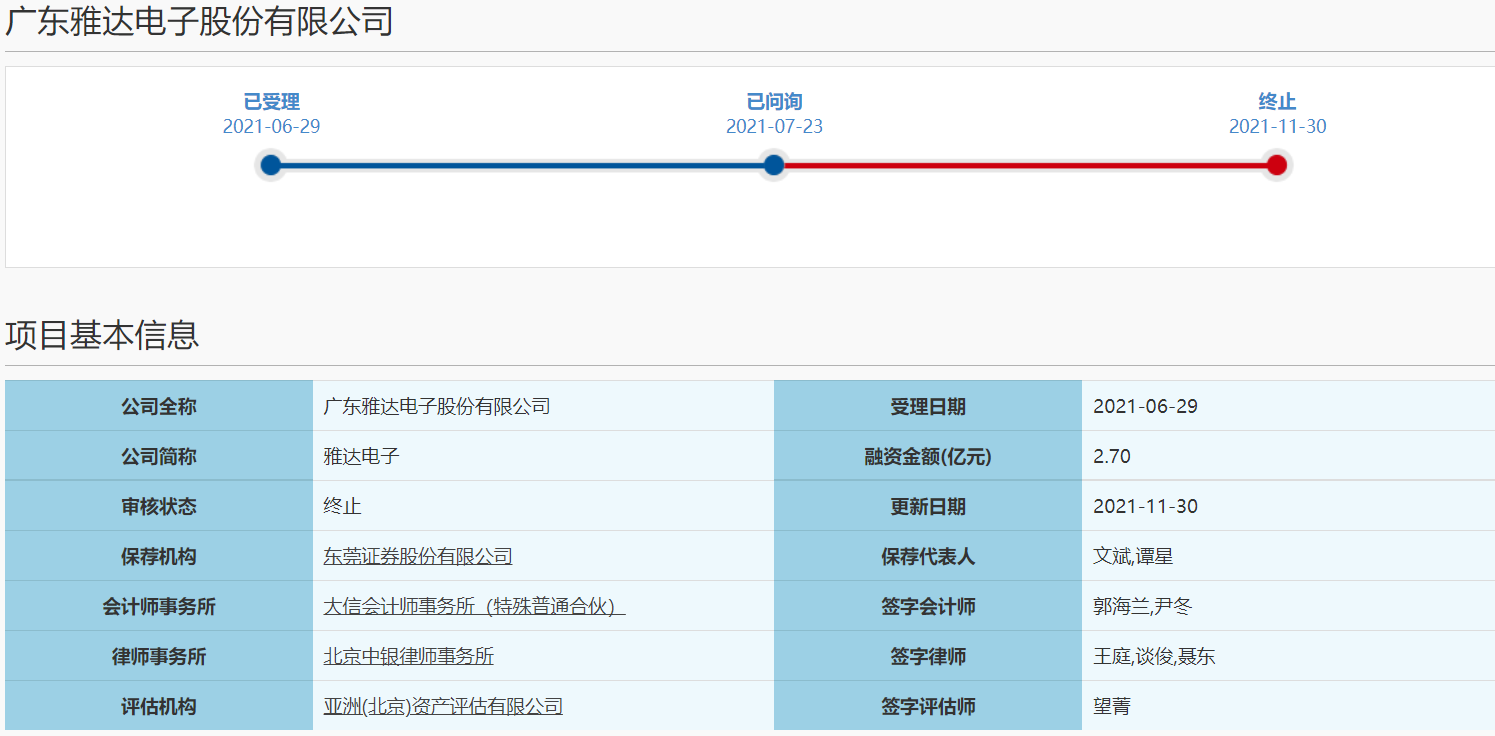Select the 会计师事务所 header cell
The width and height of the screenshot is (1495, 736).
[159, 606]
